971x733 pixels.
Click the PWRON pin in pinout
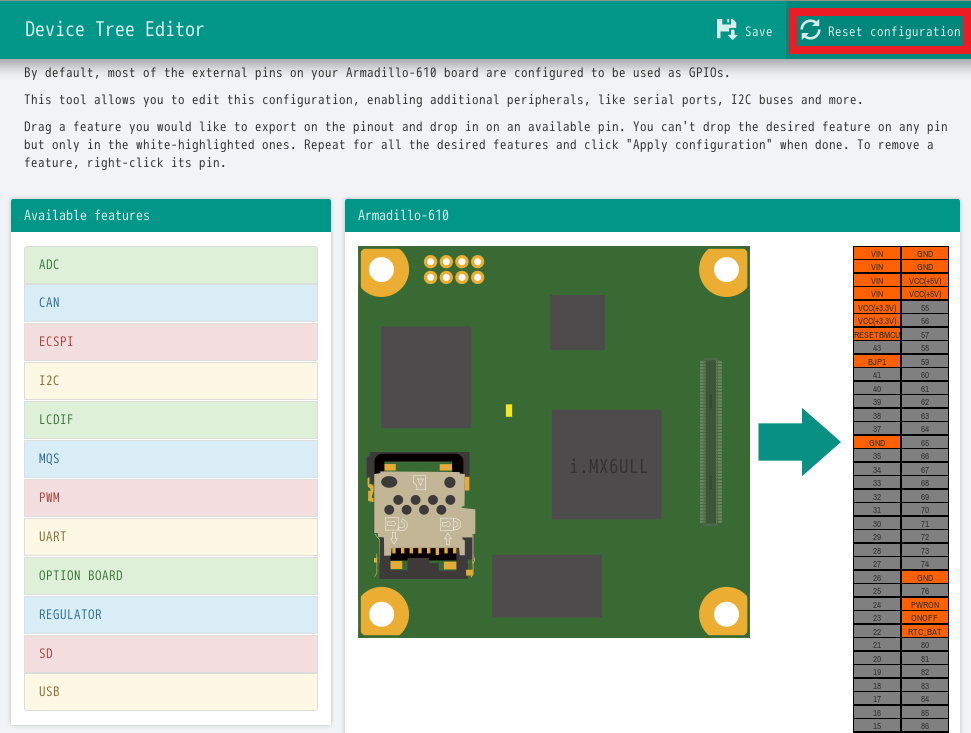click(x=925, y=605)
